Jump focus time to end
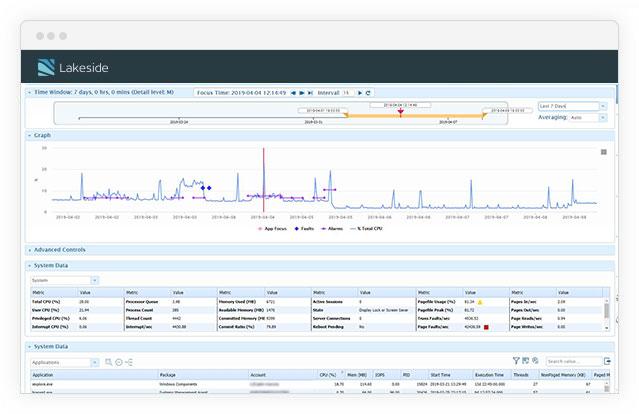The height and width of the screenshot is (414, 639). (311, 93)
